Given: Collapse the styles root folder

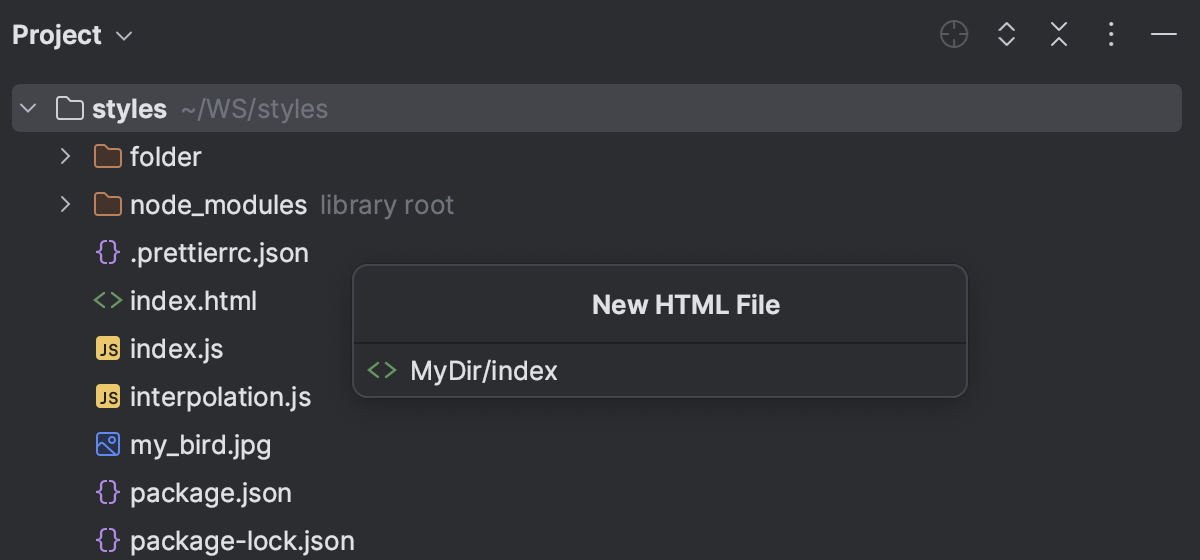Looking at the screenshot, I should pos(28,108).
